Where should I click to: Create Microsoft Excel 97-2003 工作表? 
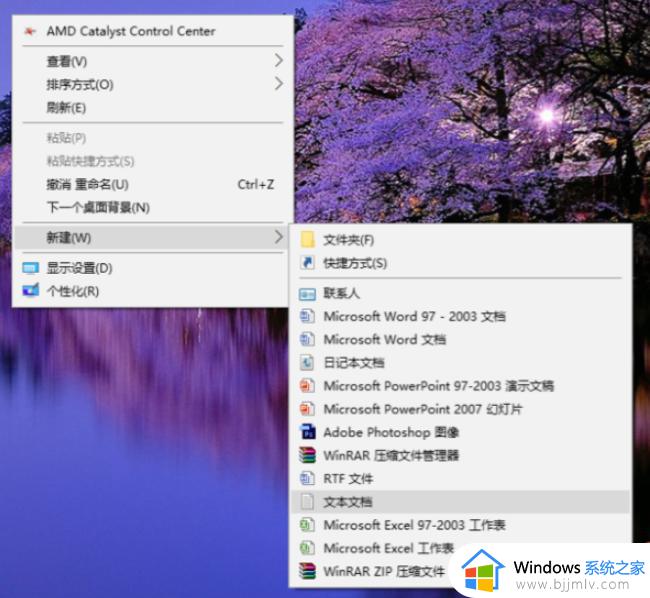(461, 525)
